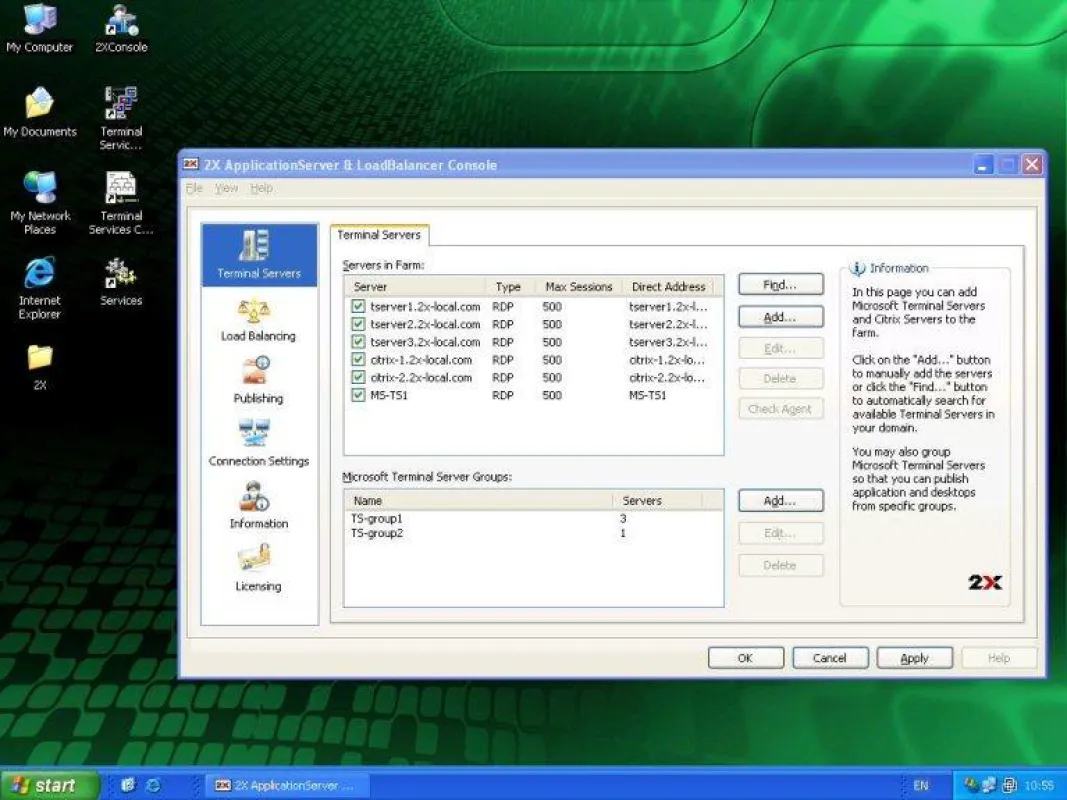Screen dimensions: 1067x800
Task: Click the tserver1.2x-l... direct address cell
Action: pyautogui.click(x=668, y=306)
